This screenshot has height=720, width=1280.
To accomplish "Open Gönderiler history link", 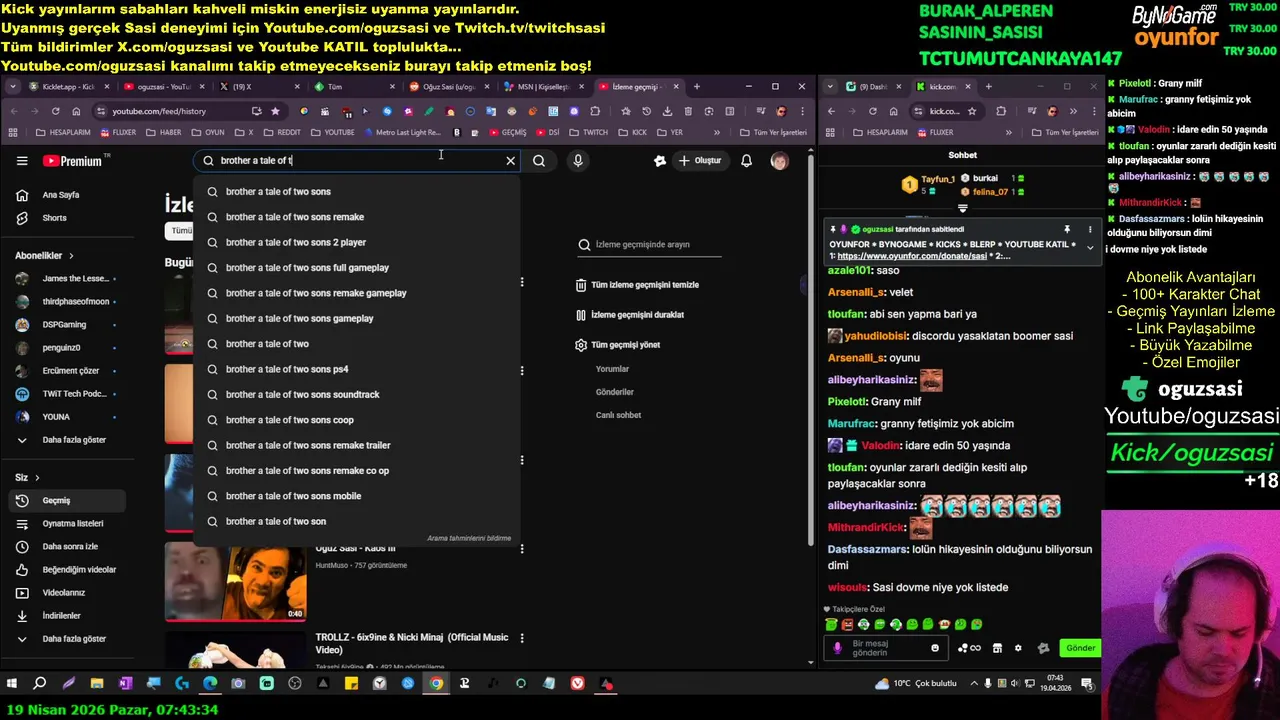I will click(x=615, y=392).
